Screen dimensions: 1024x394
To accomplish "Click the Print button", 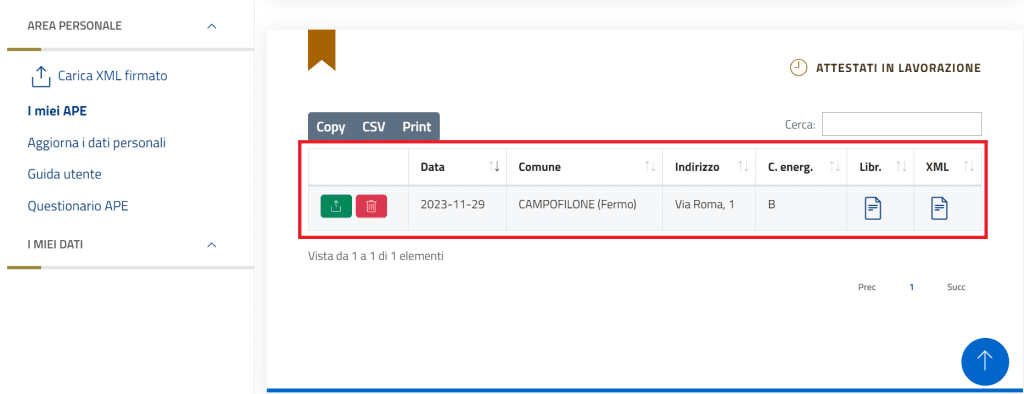I will [417, 127].
